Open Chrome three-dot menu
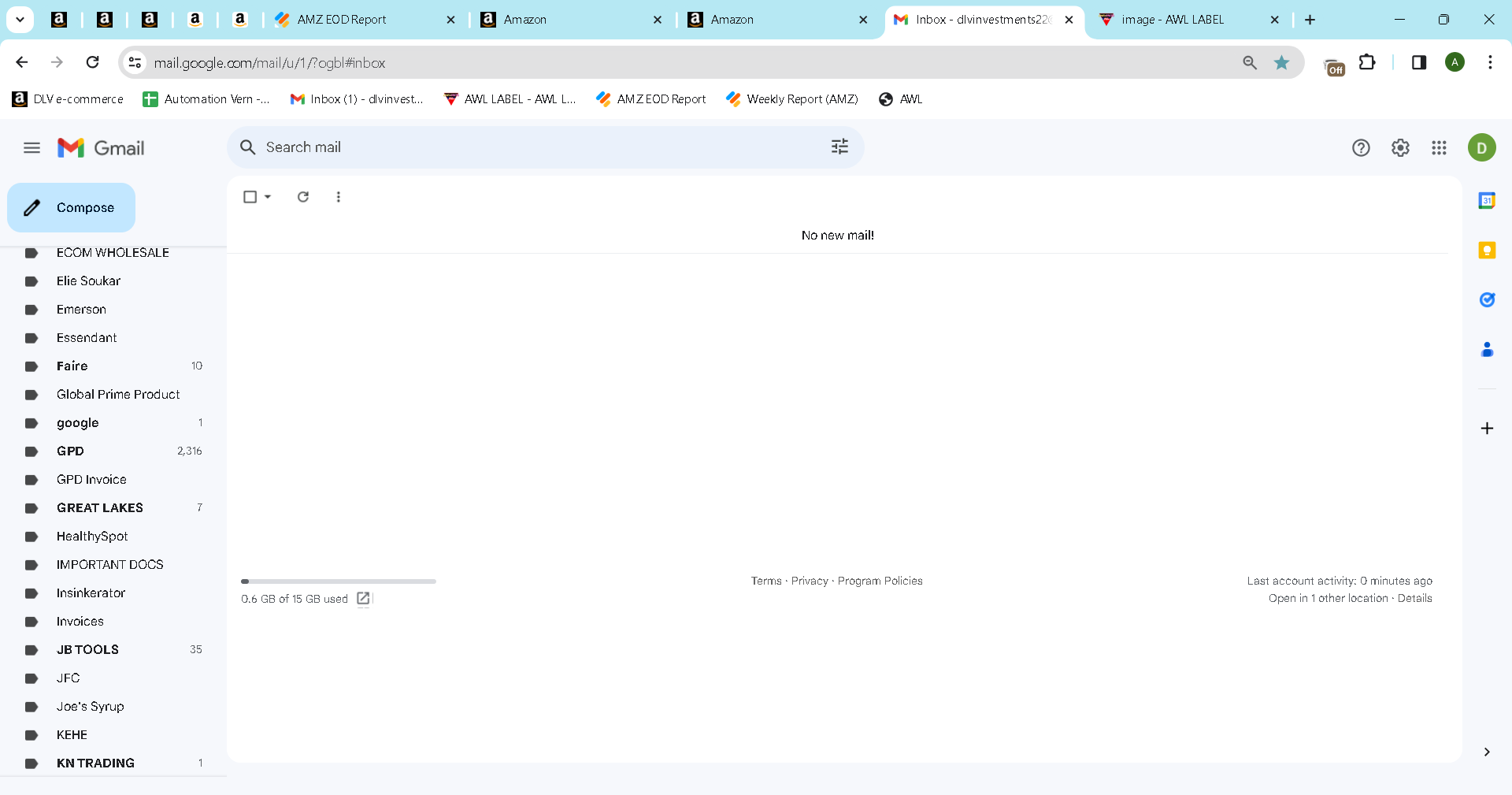Image resolution: width=1512 pixels, height=795 pixels. pos(1490,62)
